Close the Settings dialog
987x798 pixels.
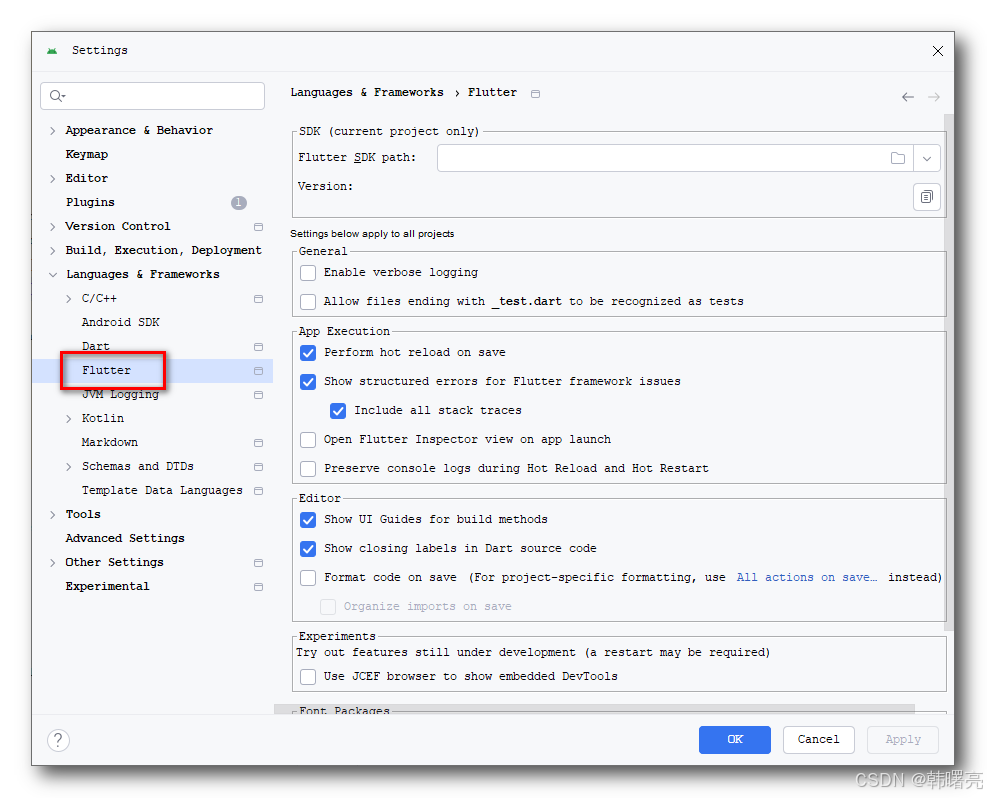937,51
